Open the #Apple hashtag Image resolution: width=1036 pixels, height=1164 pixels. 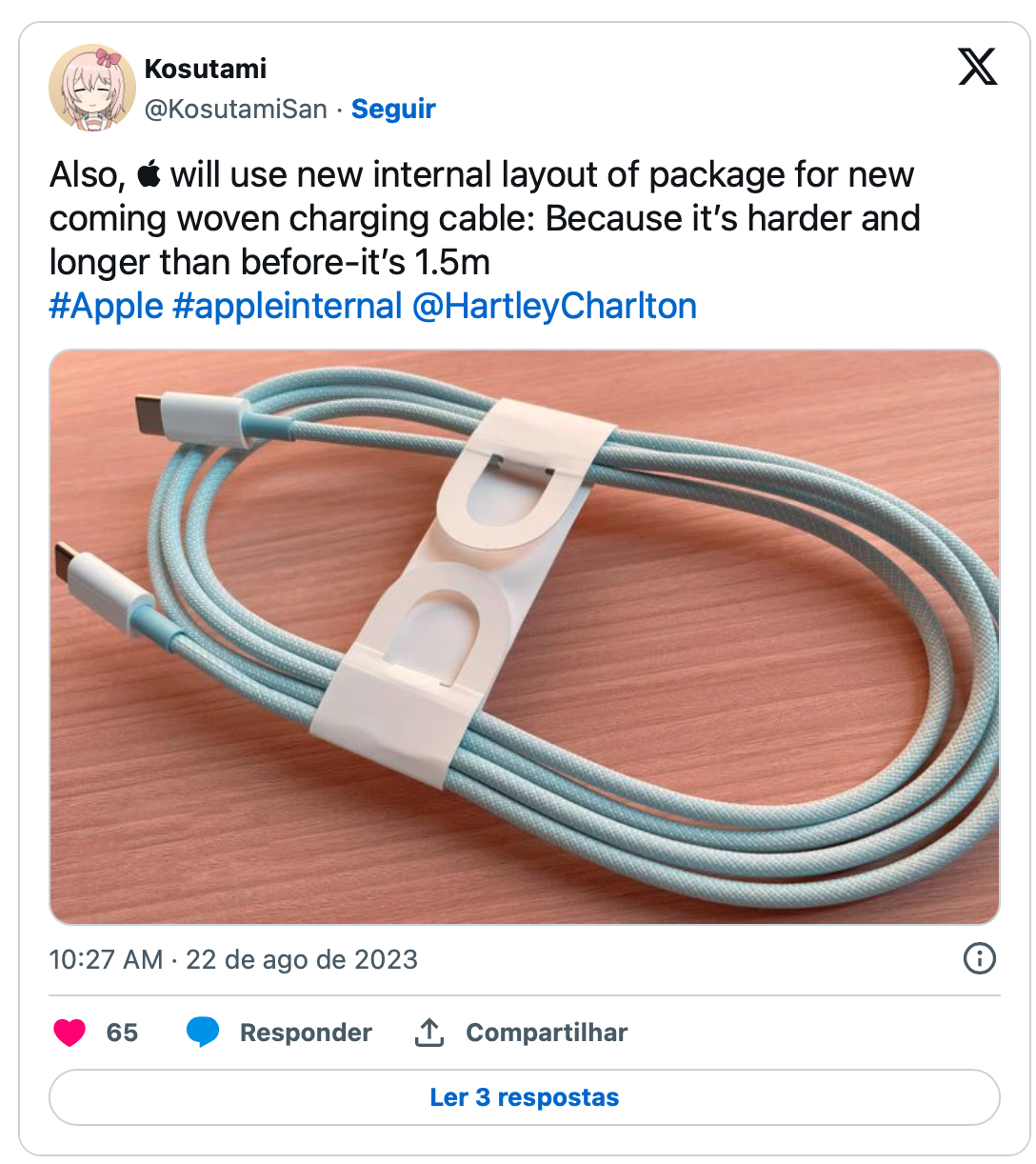[107, 306]
